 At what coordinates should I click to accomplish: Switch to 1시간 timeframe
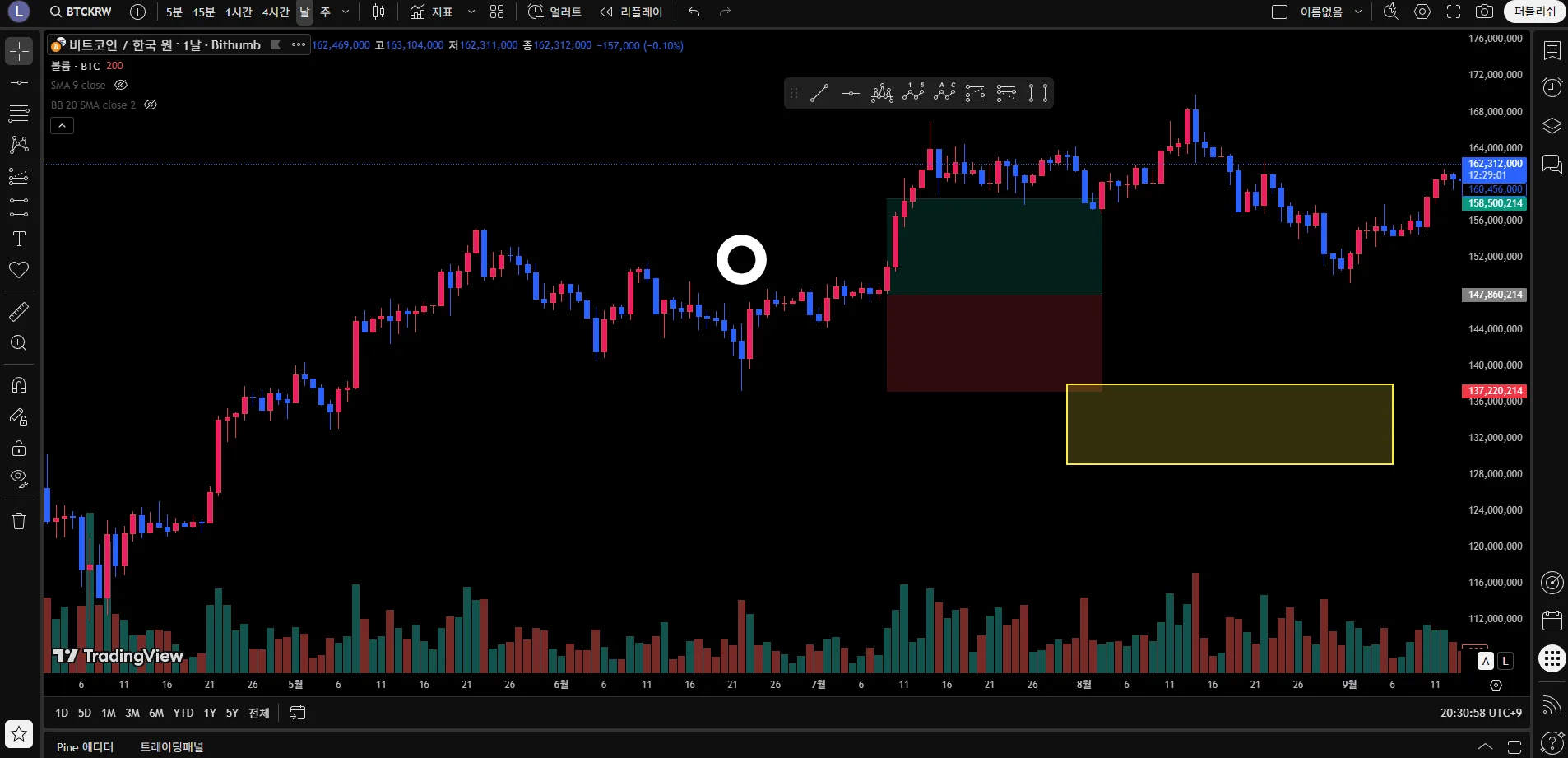point(239,12)
